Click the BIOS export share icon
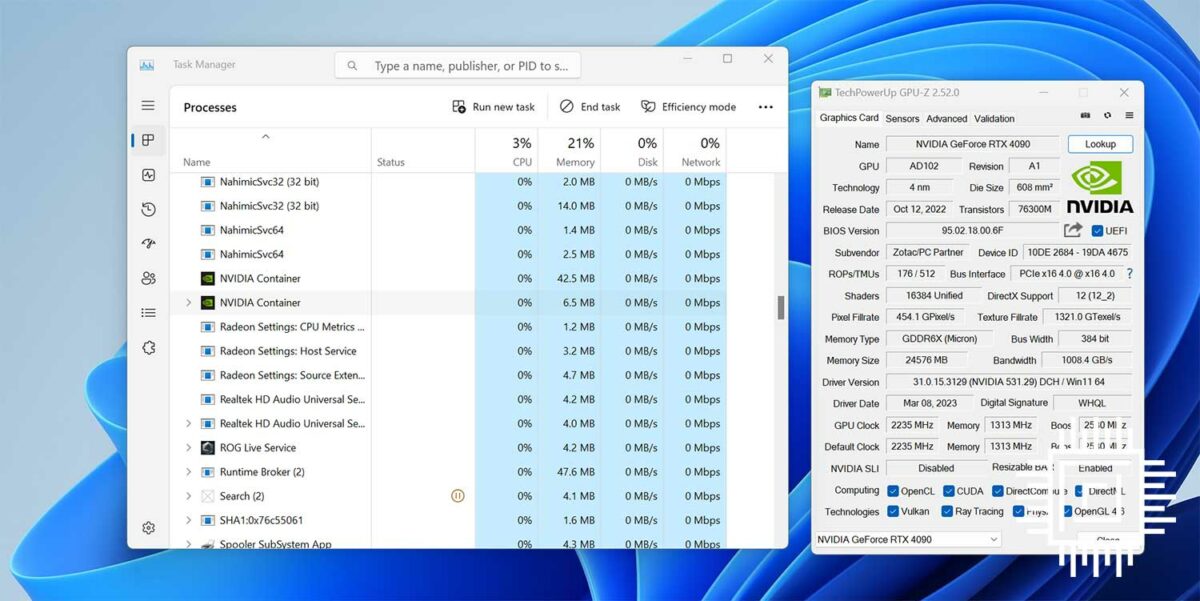The height and width of the screenshot is (601, 1200). (x=1072, y=231)
